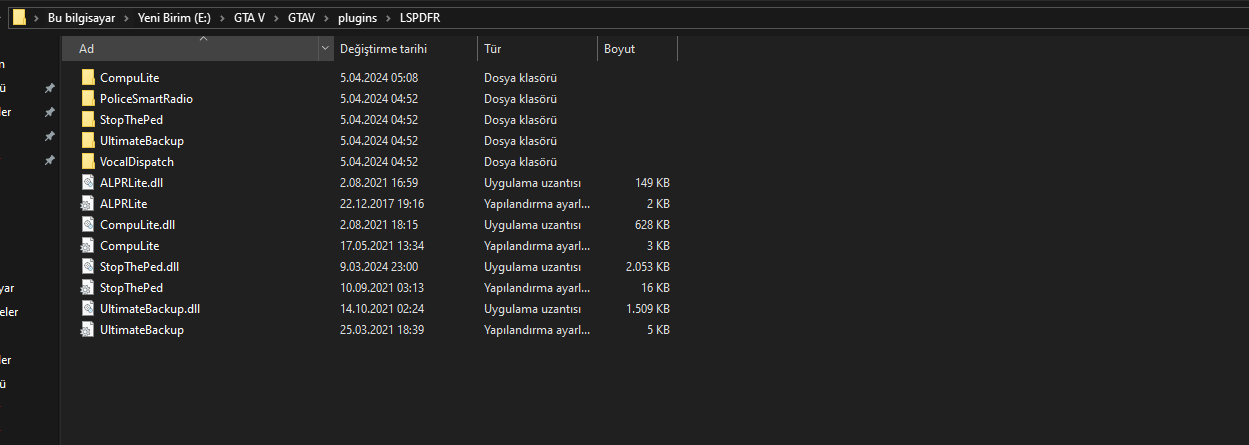Click the date 25.03.2021 18:39
This screenshot has width=1249, height=445.
[x=382, y=329]
